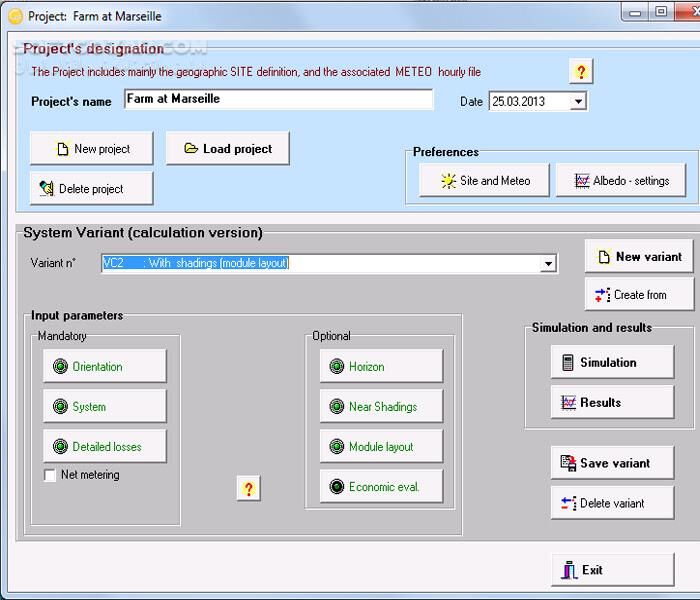The image size is (700, 600).
Task: Open Albedo settings
Action: pyautogui.click(x=621, y=181)
